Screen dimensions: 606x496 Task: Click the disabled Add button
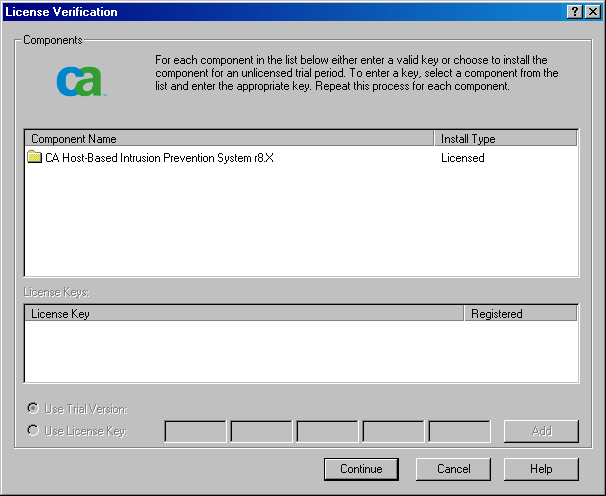click(541, 431)
